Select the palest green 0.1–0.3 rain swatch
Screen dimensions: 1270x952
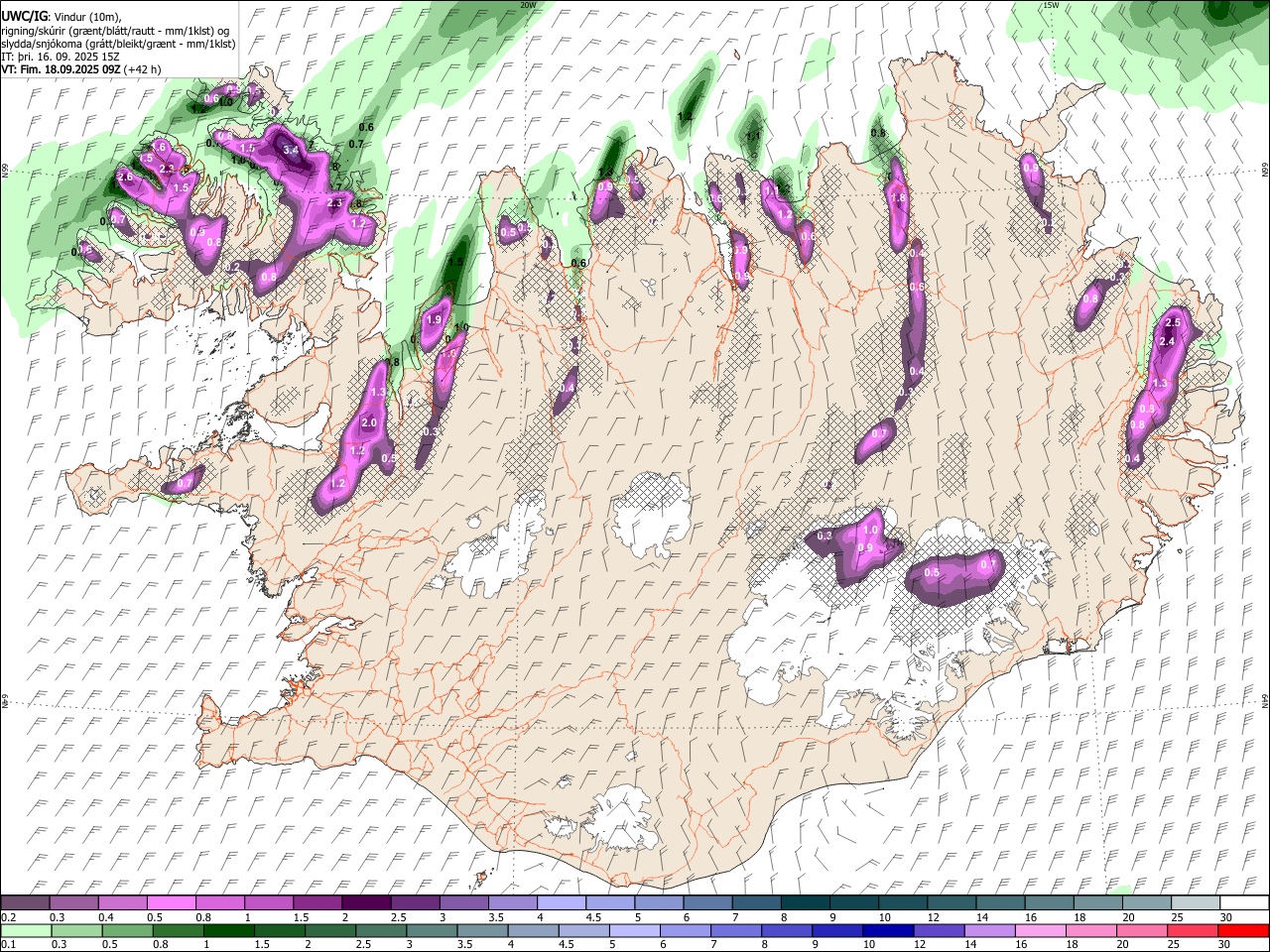click(26, 930)
